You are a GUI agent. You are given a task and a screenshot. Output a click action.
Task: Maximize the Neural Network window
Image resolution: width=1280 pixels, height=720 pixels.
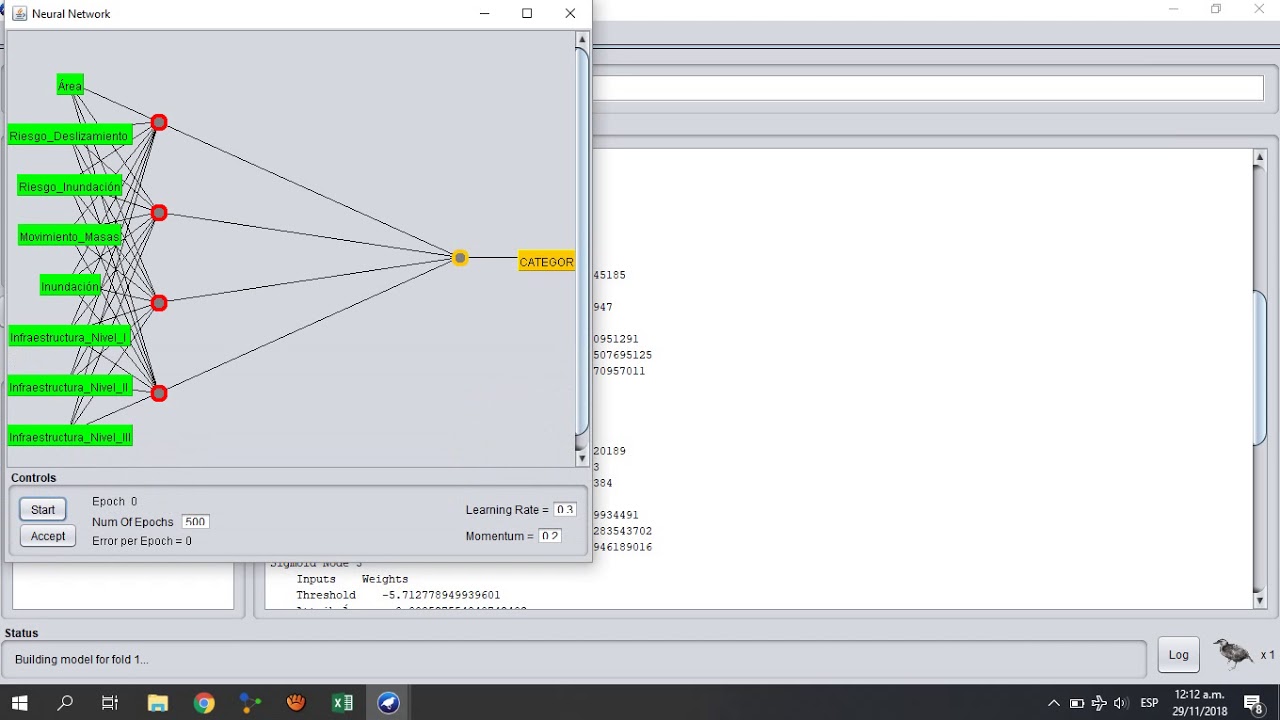coord(527,13)
